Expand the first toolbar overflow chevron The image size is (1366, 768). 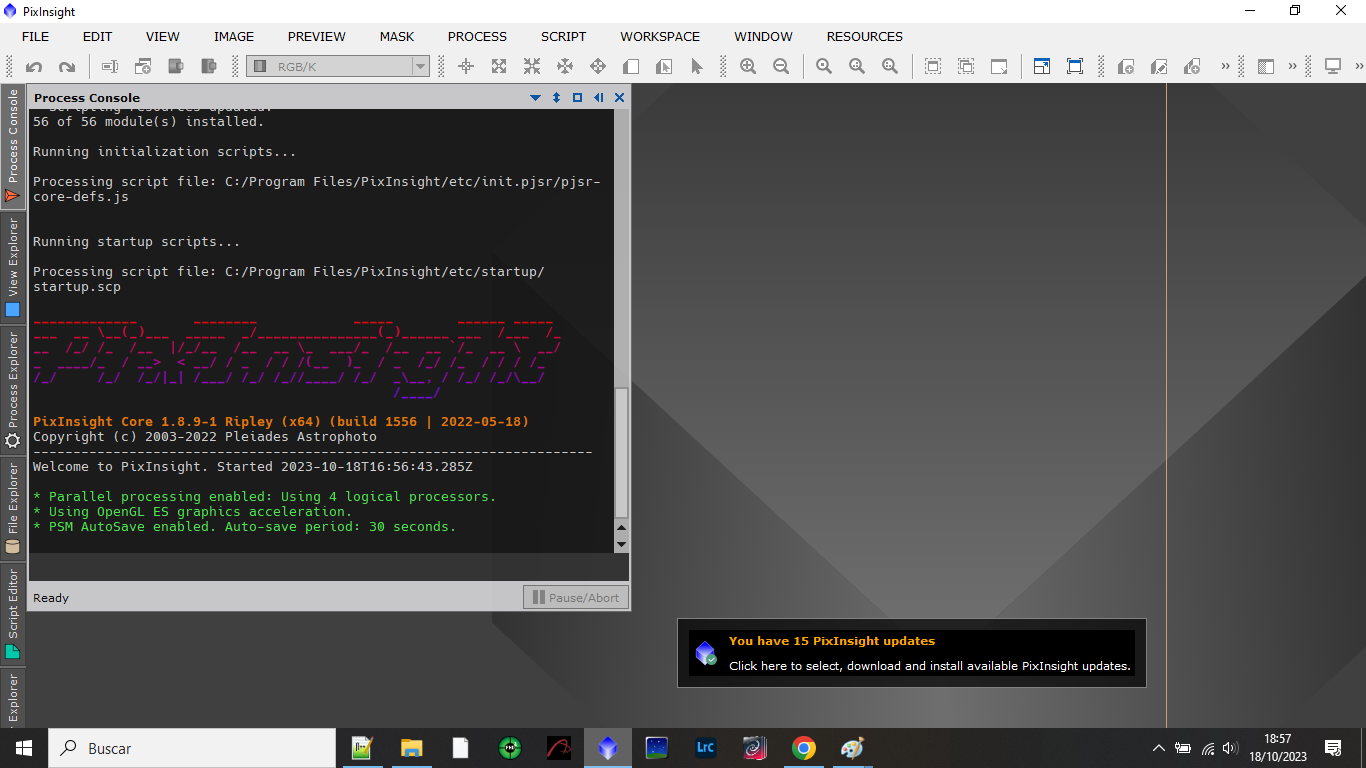(1225, 67)
